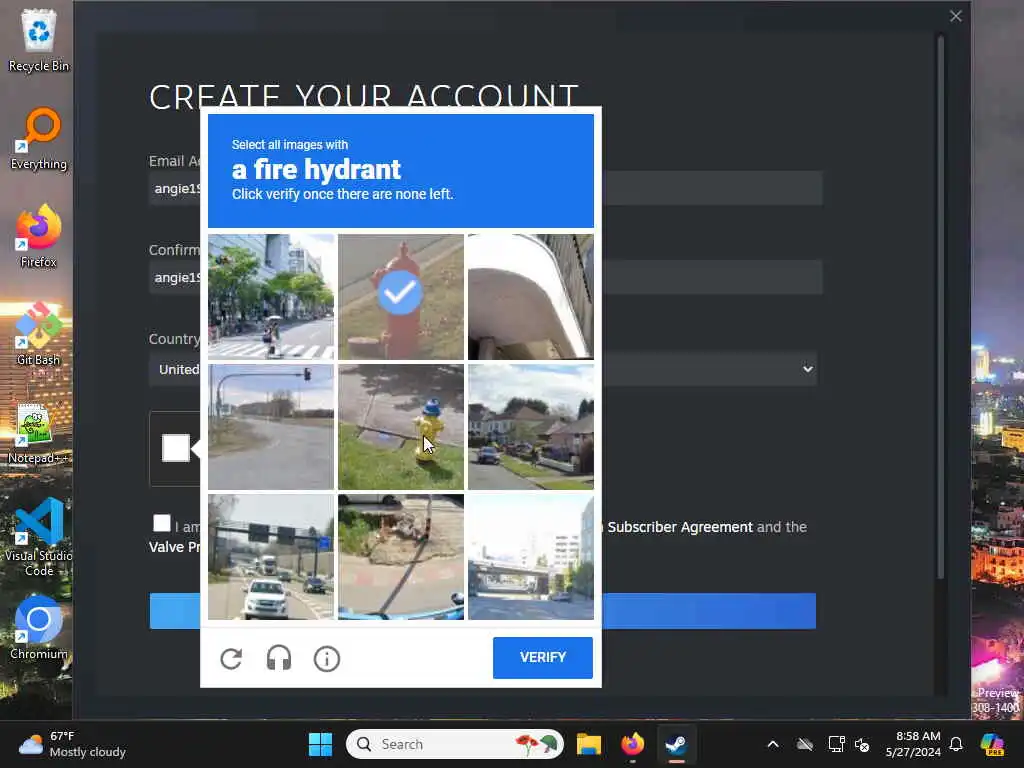Open the Windows Start menu
Image resolution: width=1024 pixels, height=768 pixels.
click(x=320, y=744)
